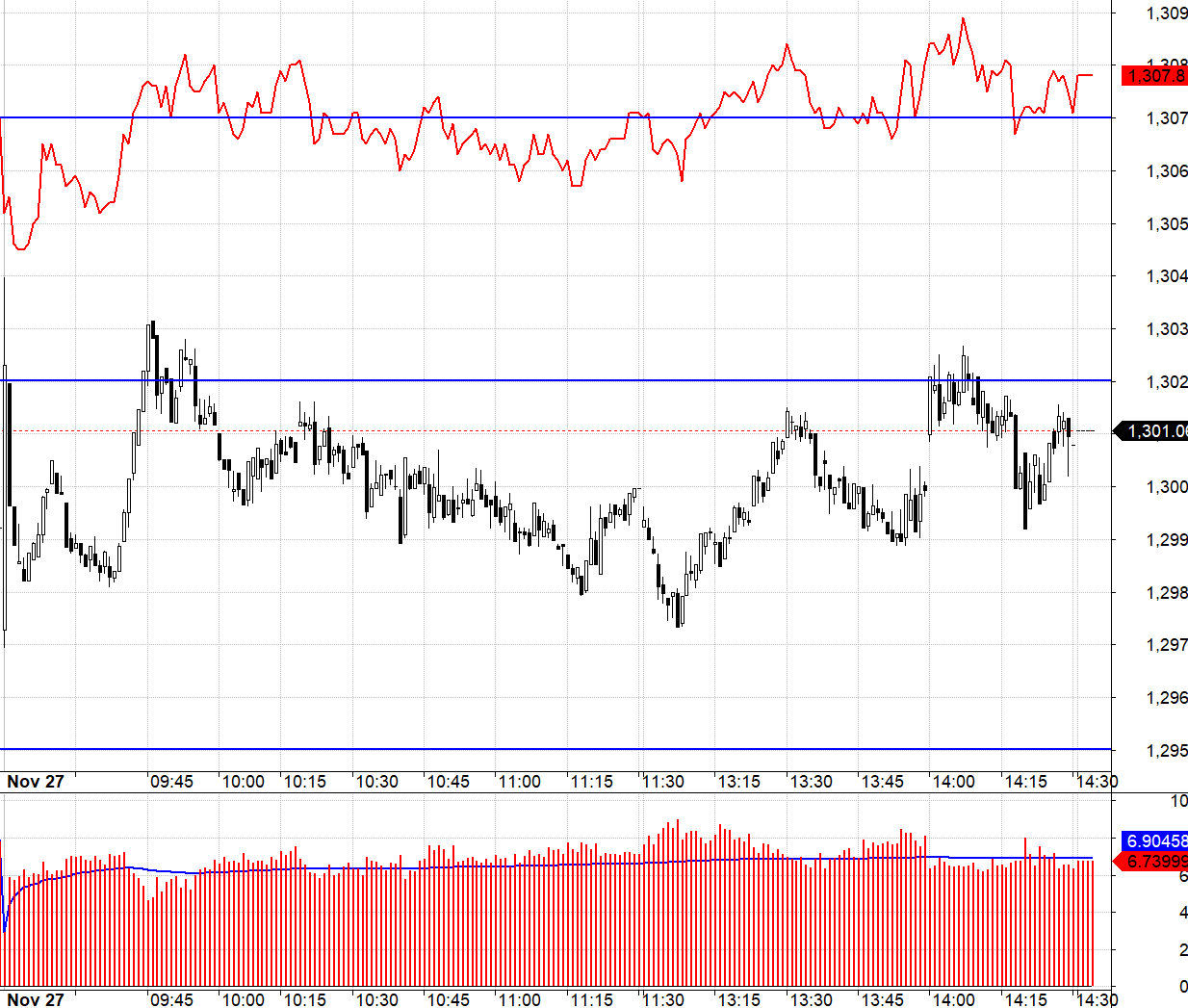Screen dimensions: 1188x1008
Task: Click the Nov 27 date on the bottom panel axis
Action: (x=36, y=999)
